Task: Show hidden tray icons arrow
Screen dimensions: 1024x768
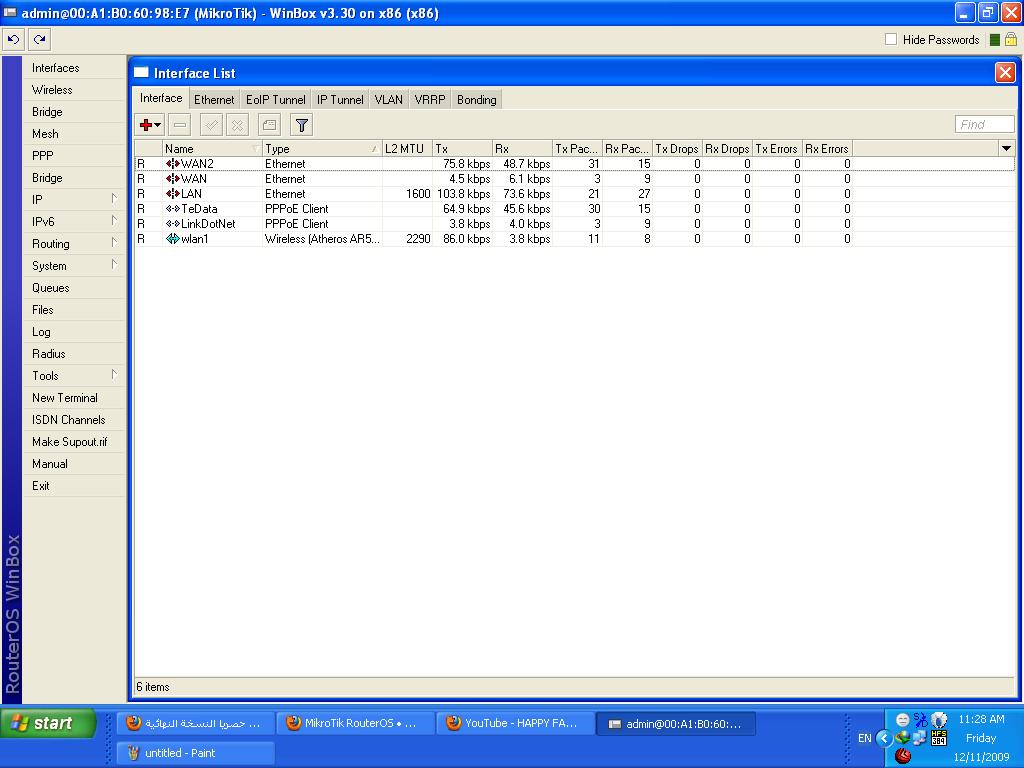Action: coord(884,739)
